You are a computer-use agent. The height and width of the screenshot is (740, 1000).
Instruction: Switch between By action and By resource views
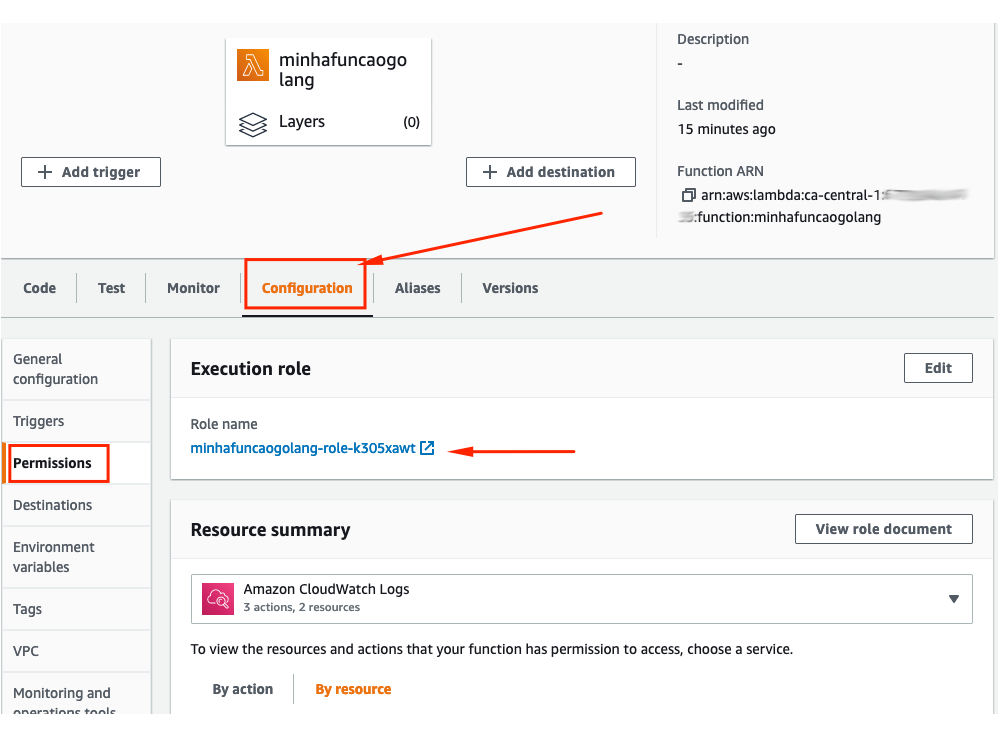click(294, 689)
